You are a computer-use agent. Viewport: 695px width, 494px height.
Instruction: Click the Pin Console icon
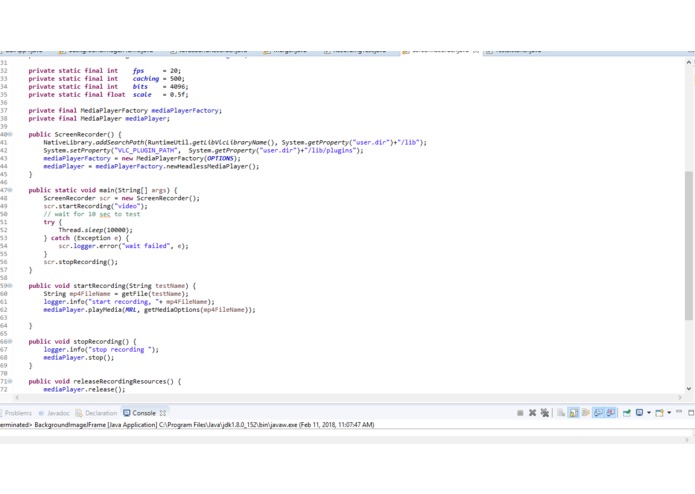coord(627,413)
